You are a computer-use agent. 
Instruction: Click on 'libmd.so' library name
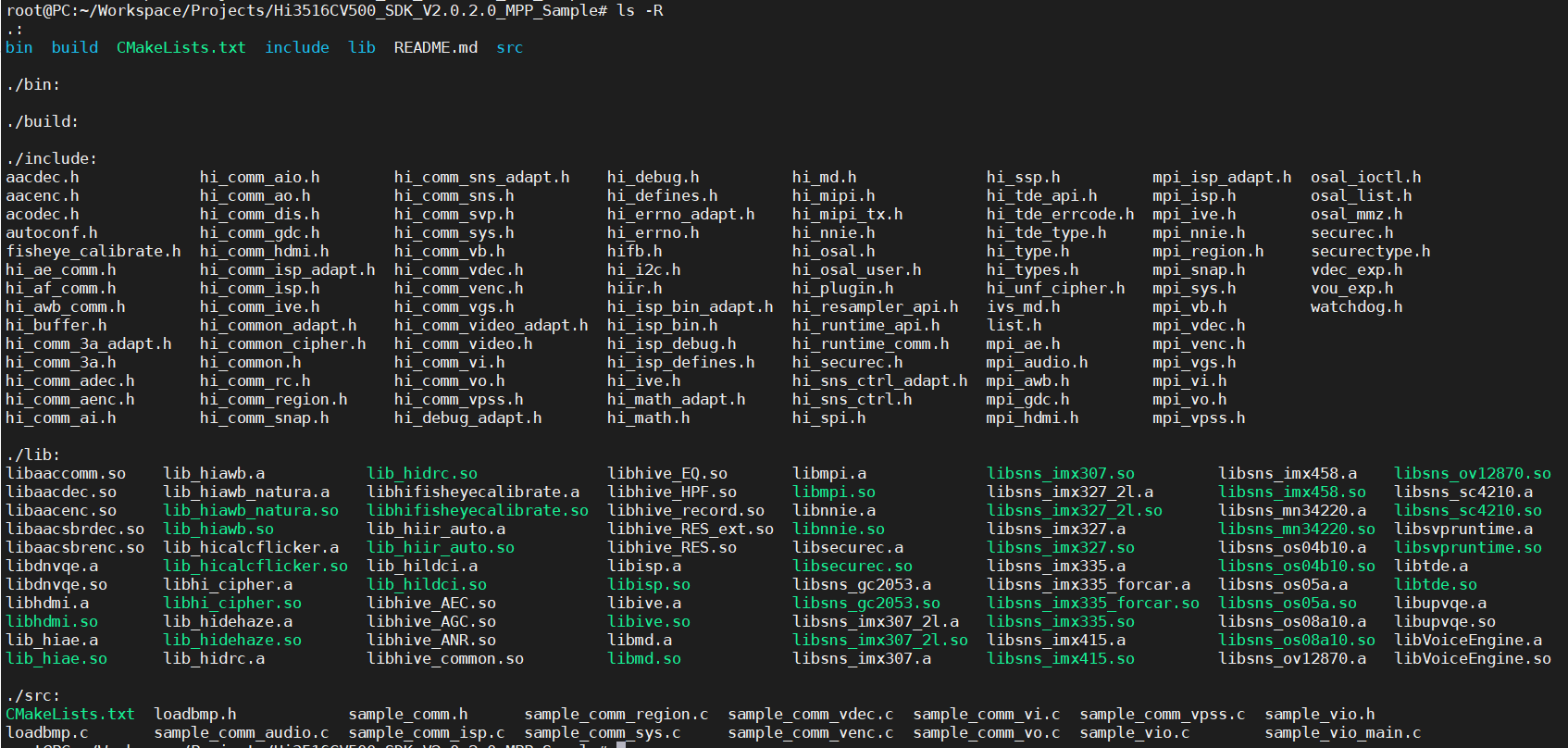pyautogui.click(x=644, y=658)
